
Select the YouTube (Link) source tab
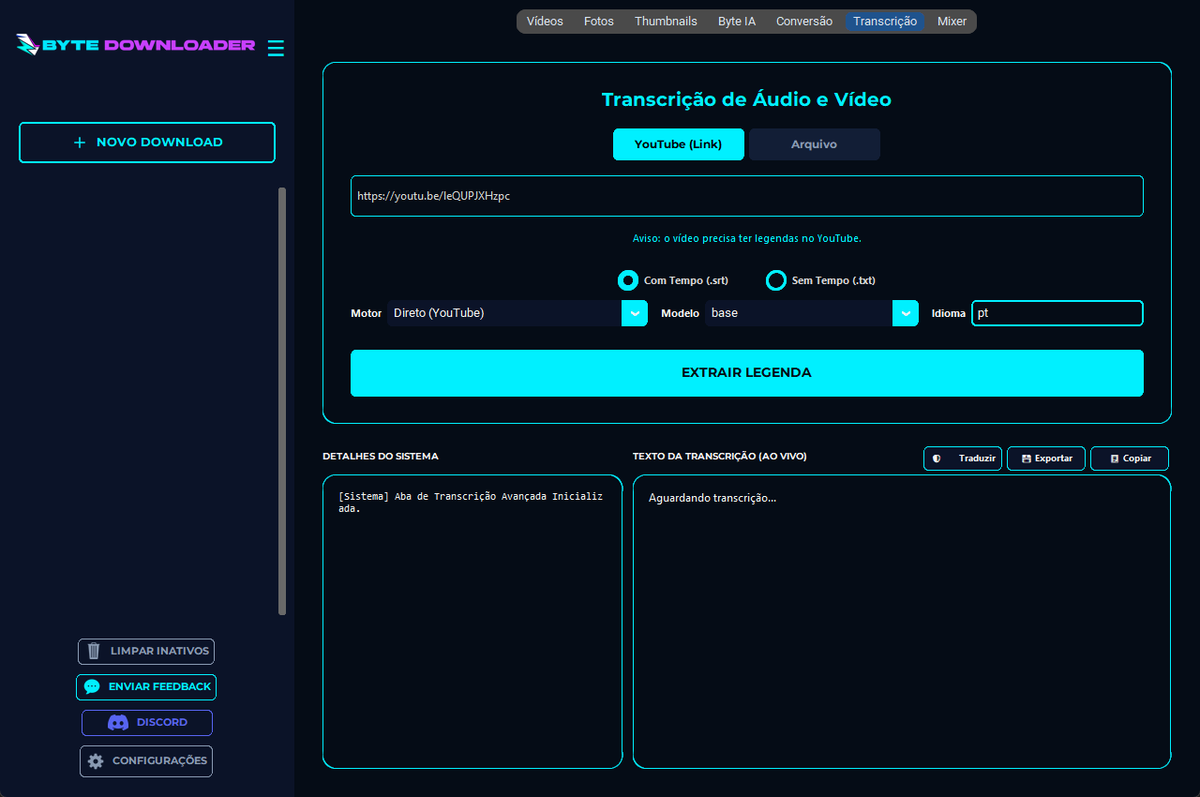[x=679, y=144]
